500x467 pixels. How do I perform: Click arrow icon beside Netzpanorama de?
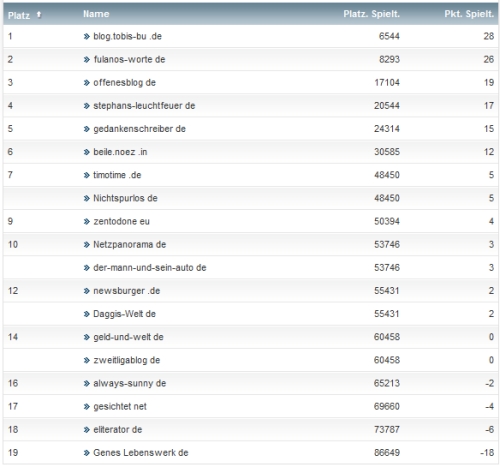[87, 245]
